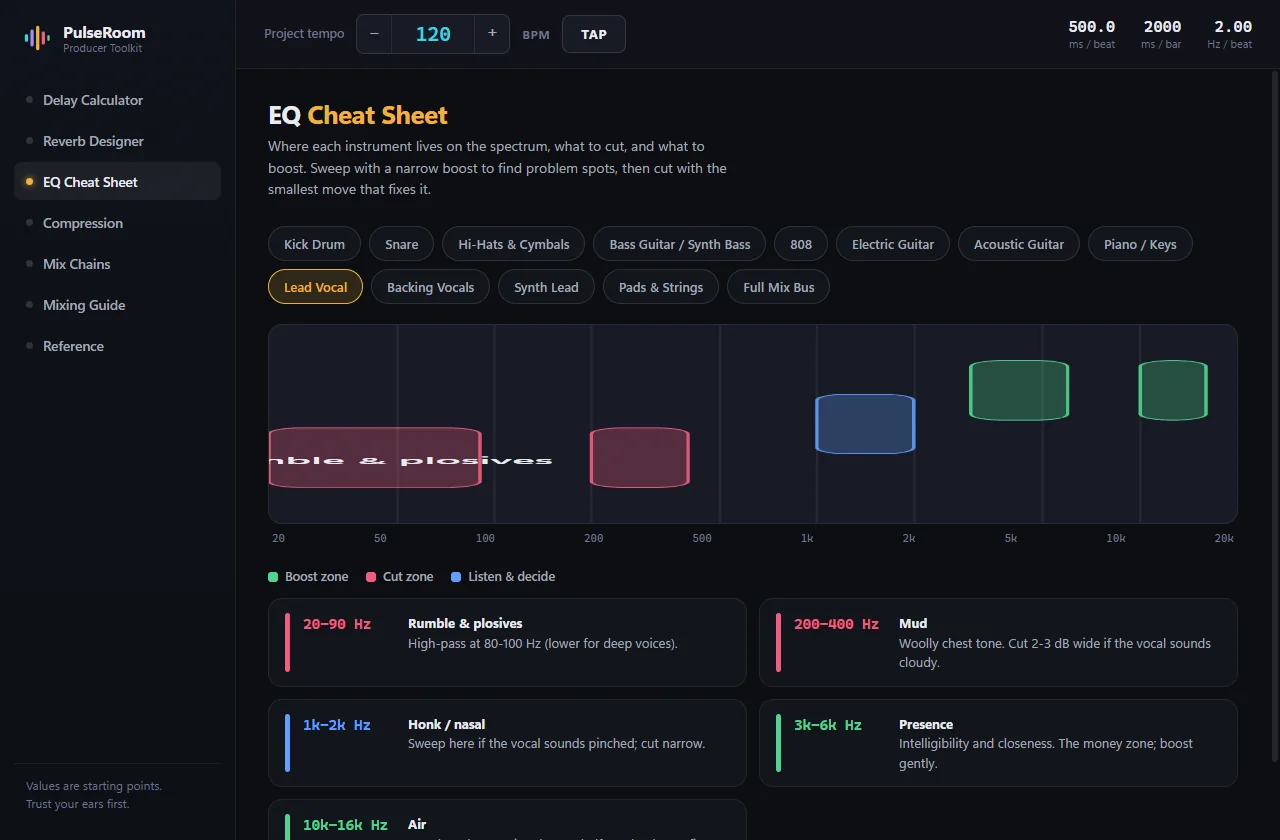Click the 1k frequency axis label
1280x840 pixels.
click(x=807, y=538)
